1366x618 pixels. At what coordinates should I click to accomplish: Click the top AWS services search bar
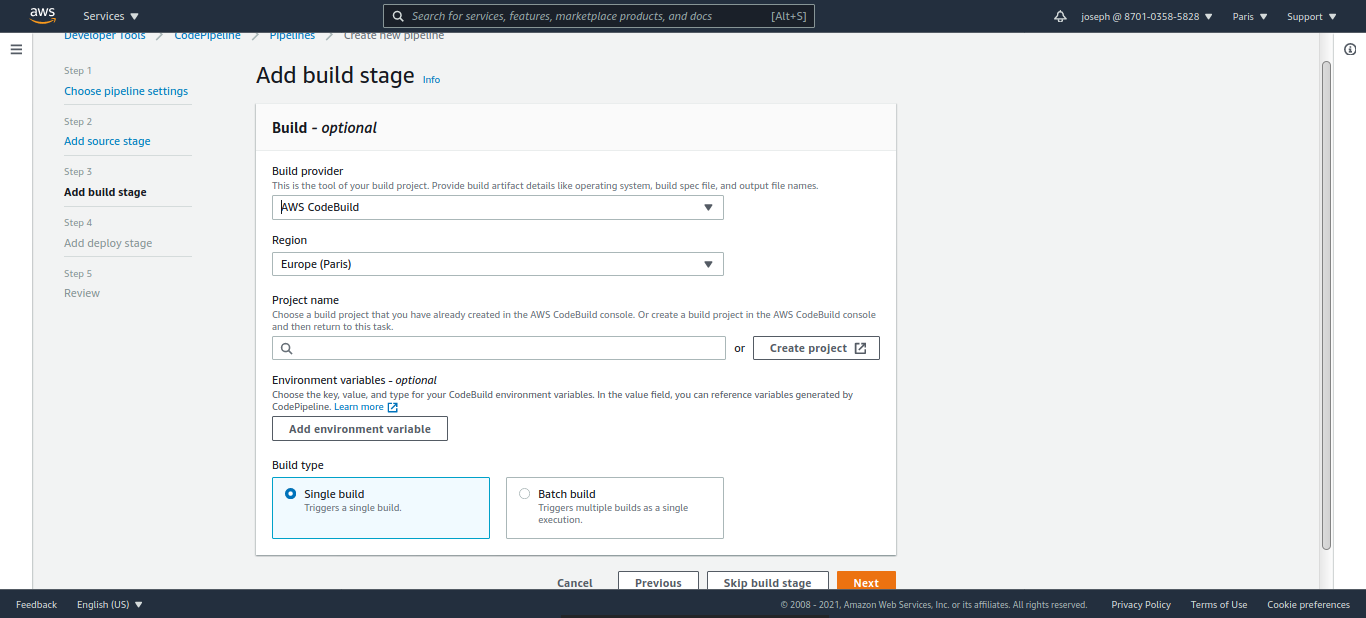599,16
